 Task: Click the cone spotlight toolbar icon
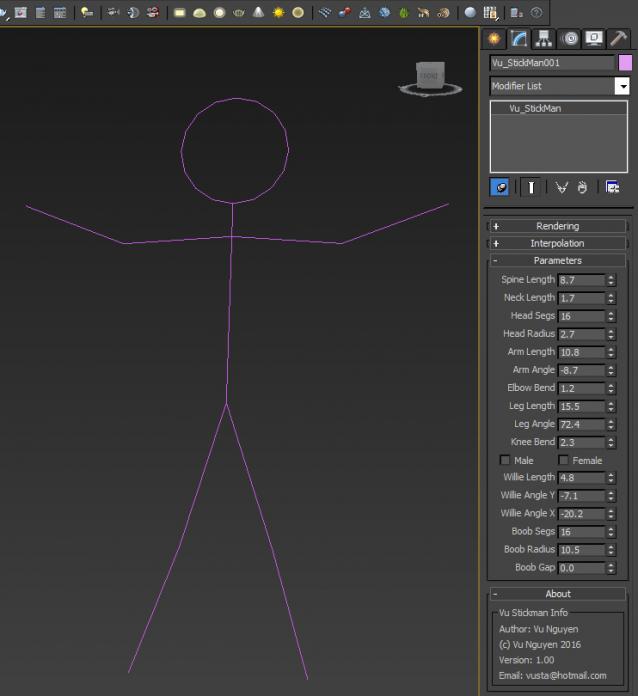258,12
